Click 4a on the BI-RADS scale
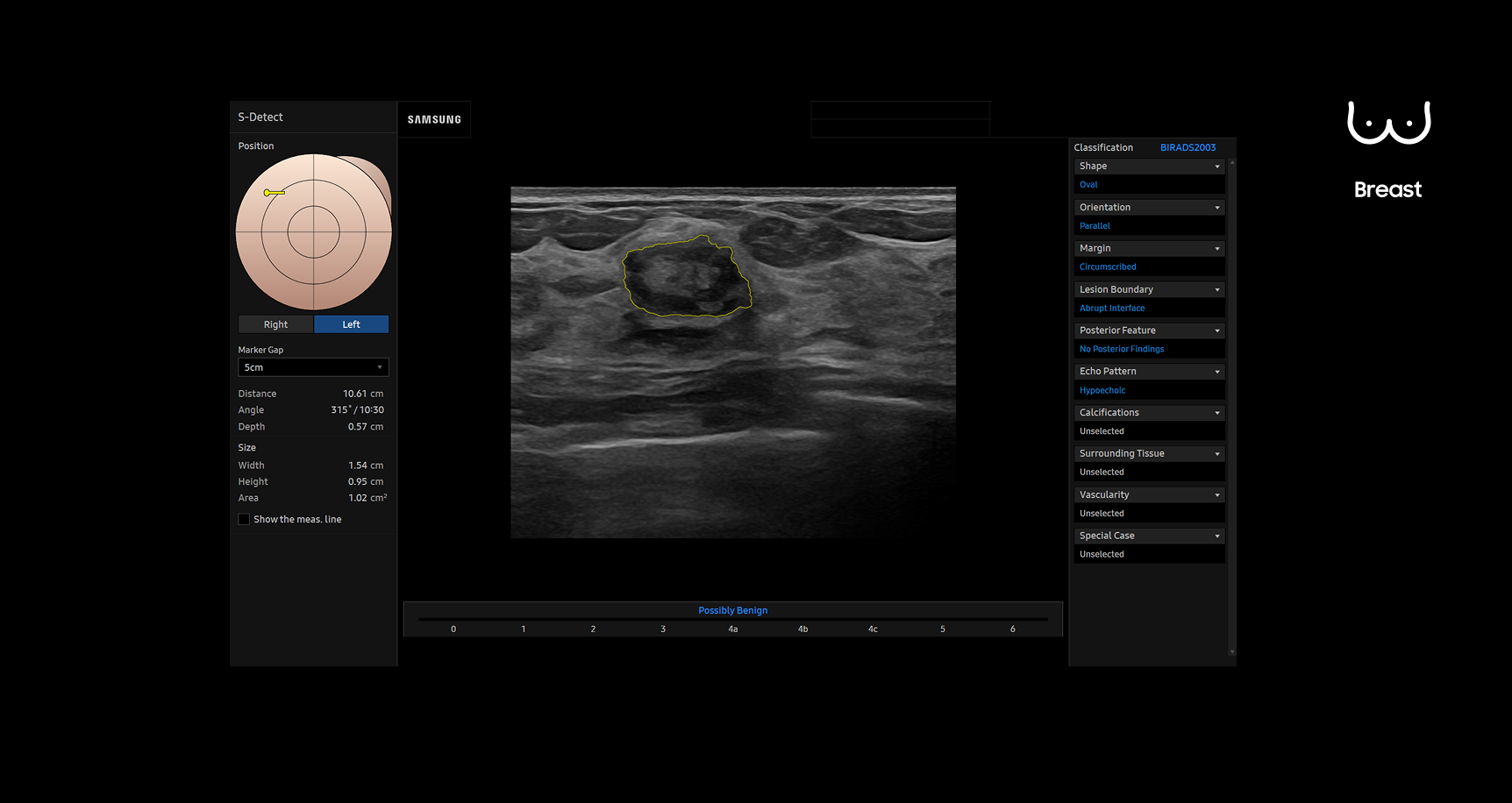This screenshot has height=803, width=1512. pos(732,629)
